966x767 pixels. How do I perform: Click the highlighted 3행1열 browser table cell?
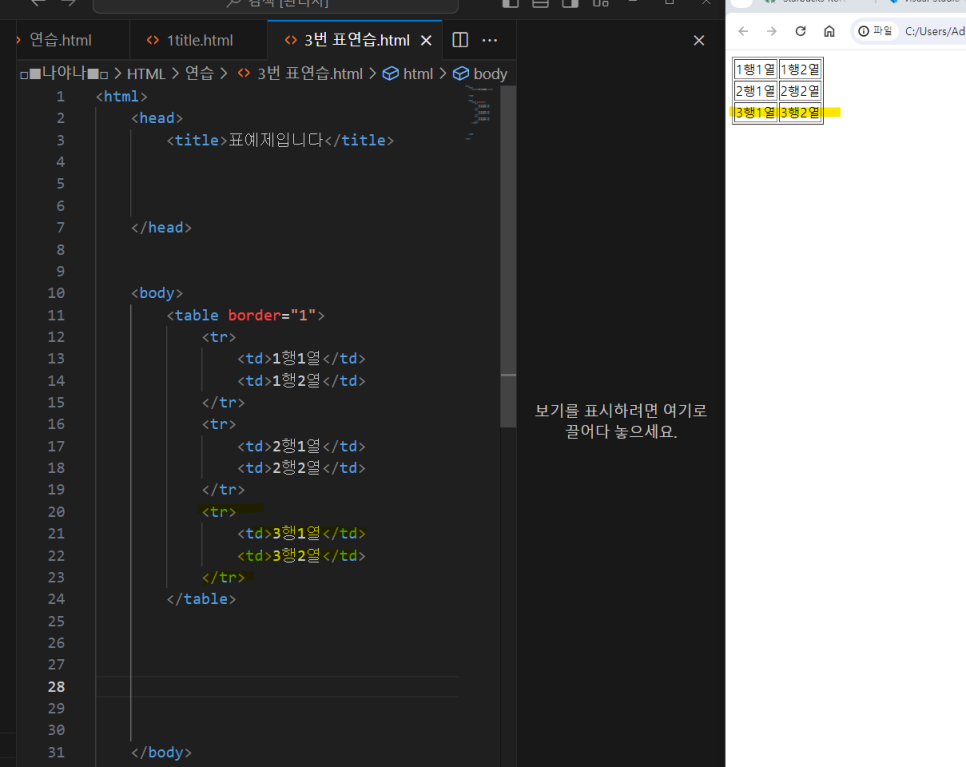point(755,113)
